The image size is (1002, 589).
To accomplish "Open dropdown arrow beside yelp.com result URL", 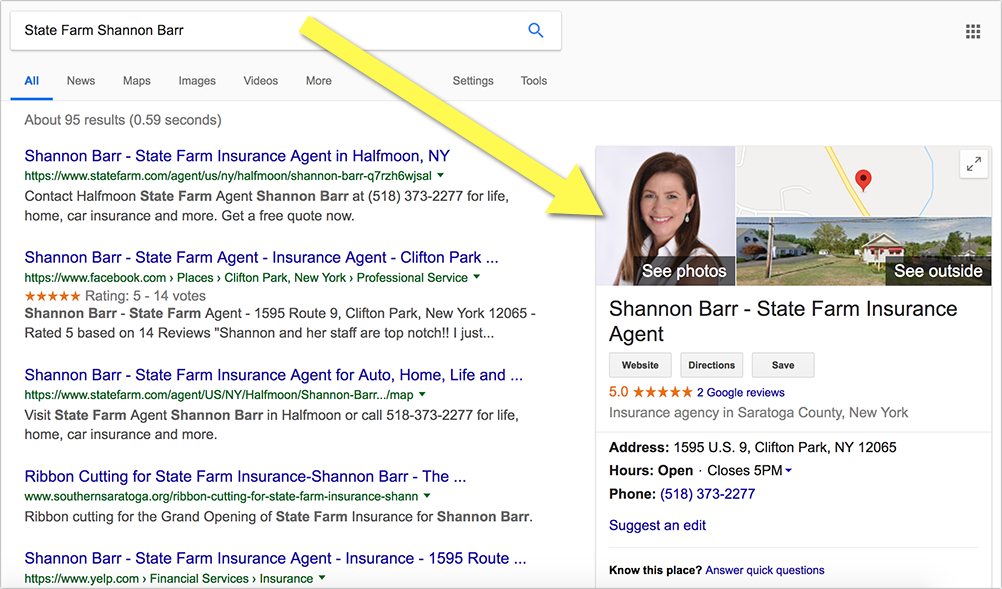I will [321, 578].
